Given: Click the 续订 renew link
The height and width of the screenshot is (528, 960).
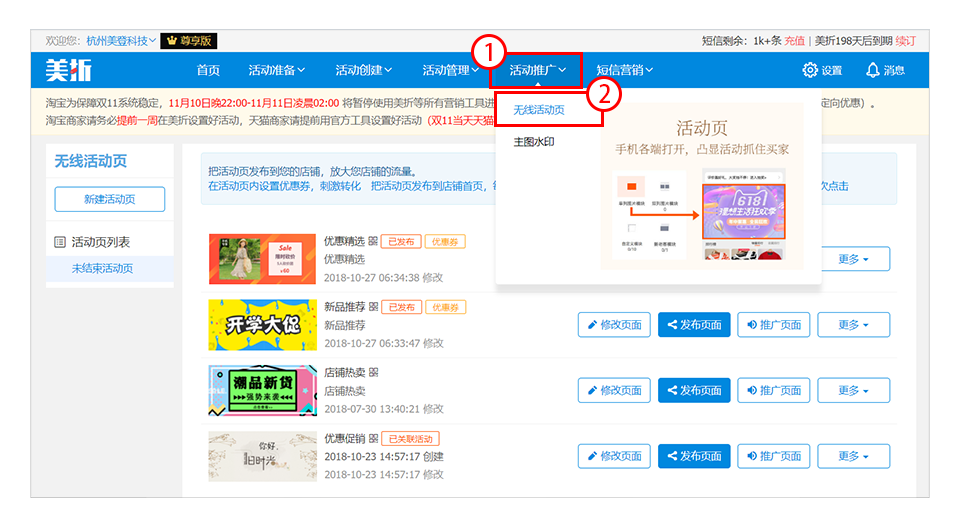Looking at the screenshot, I should [x=906, y=40].
